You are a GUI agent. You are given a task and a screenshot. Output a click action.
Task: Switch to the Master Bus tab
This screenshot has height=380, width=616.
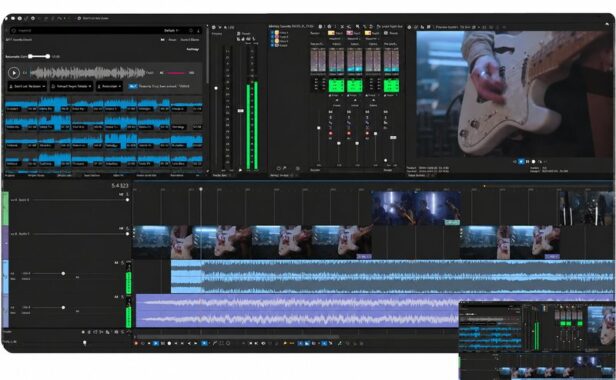(x=219, y=175)
